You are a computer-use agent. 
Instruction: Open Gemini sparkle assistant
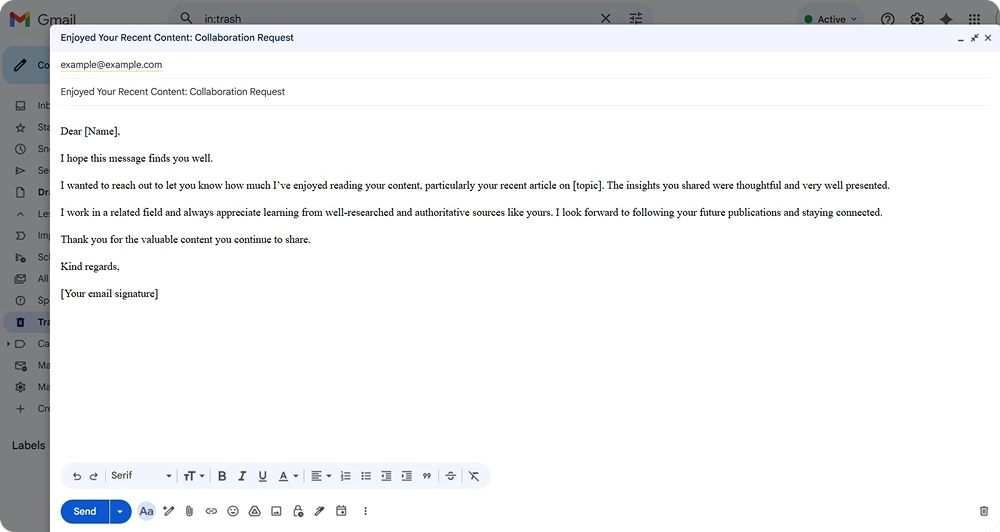946,19
